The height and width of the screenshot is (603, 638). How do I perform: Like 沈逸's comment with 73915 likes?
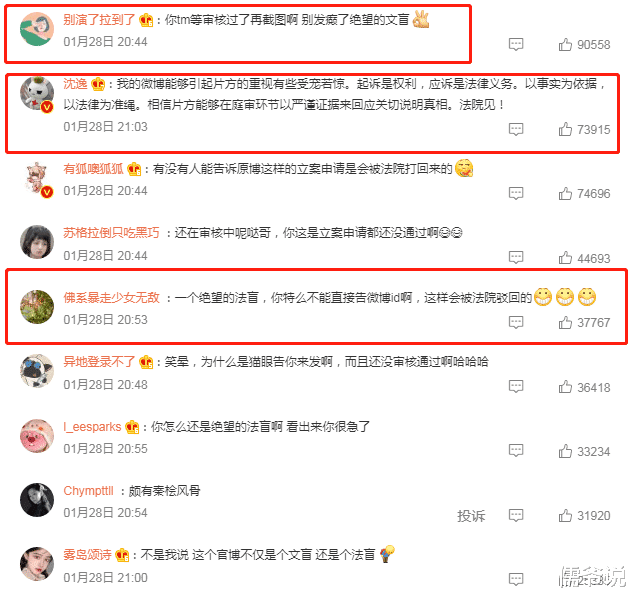pyautogui.click(x=565, y=129)
